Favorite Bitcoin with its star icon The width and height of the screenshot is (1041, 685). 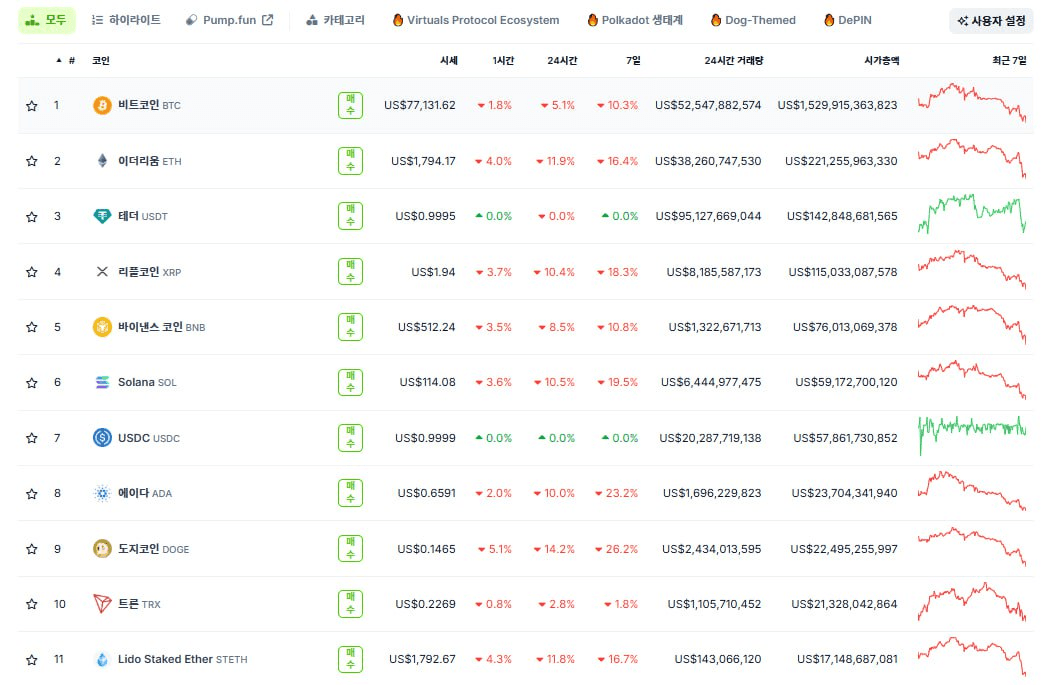[32, 106]
